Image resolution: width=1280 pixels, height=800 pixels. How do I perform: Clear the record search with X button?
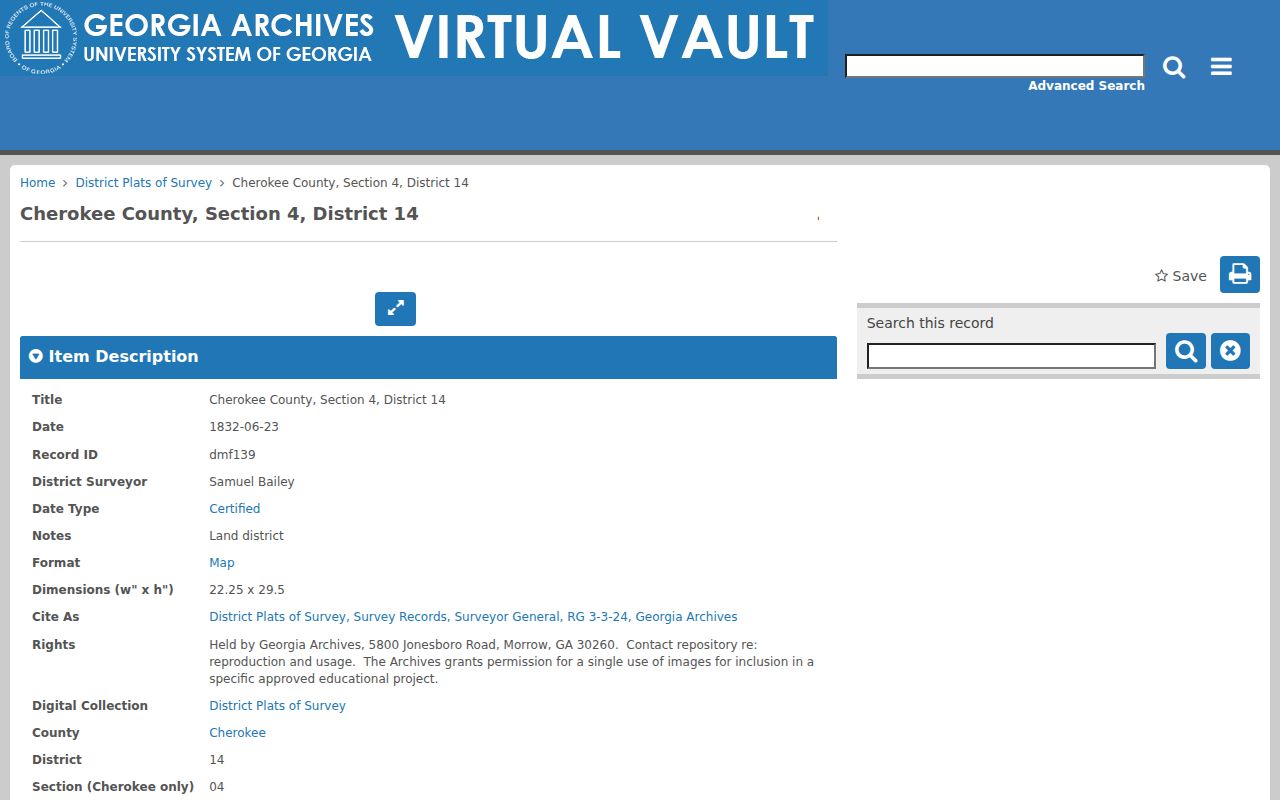point(1230,351)
